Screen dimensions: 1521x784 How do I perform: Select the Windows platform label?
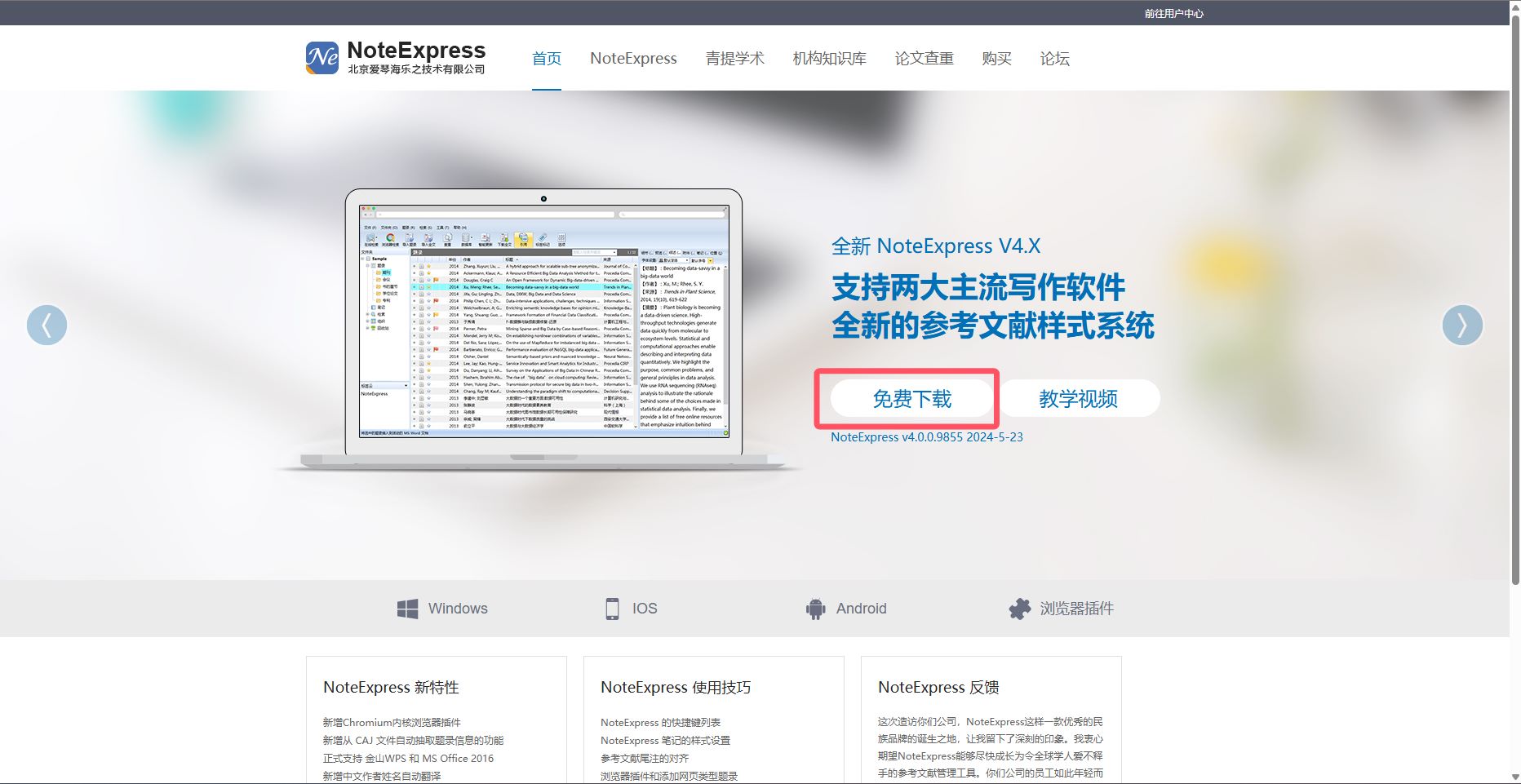click(x=458, y=609)
